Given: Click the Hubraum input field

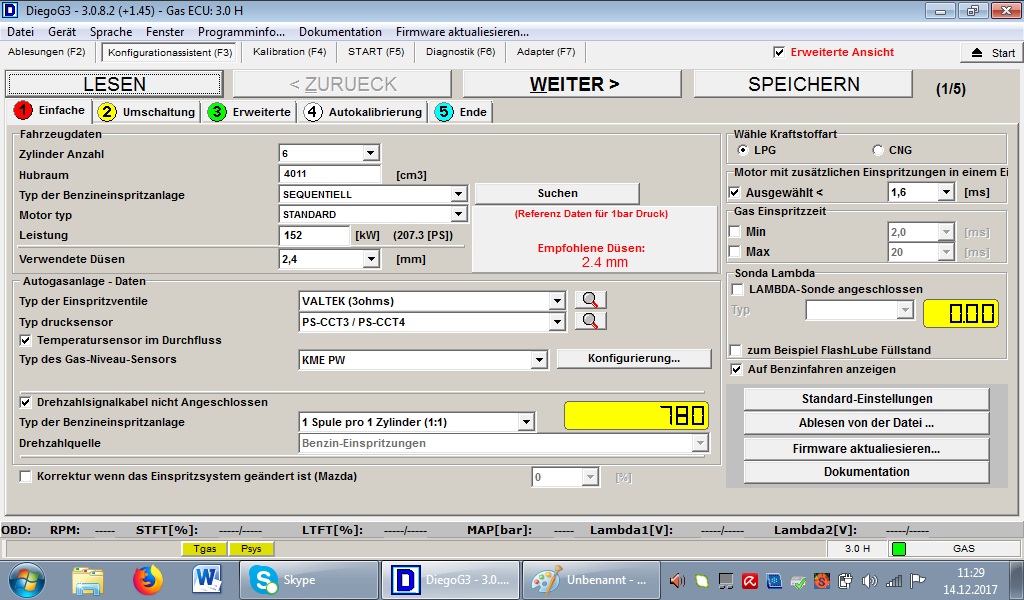Looking at the screenshot, I should pyautogui.click(x=329, y=175).
